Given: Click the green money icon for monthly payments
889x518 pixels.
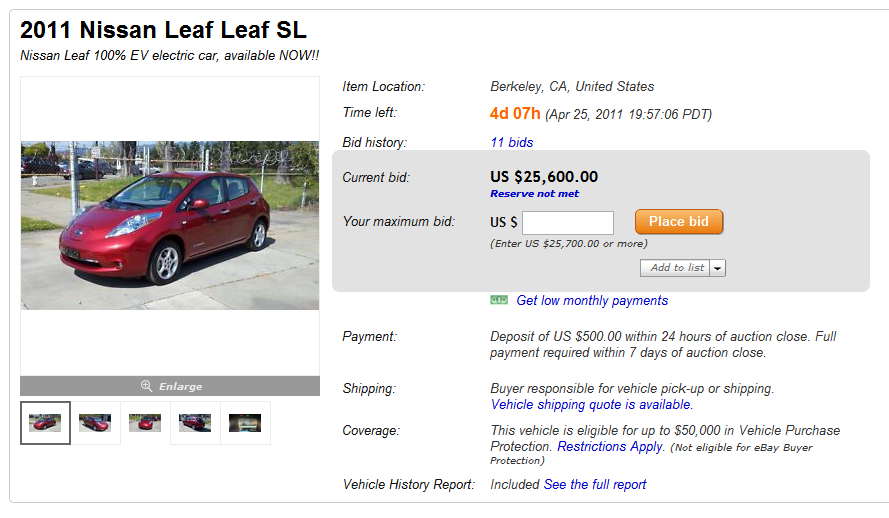Looking at the screenshot, I should (499, 300).
